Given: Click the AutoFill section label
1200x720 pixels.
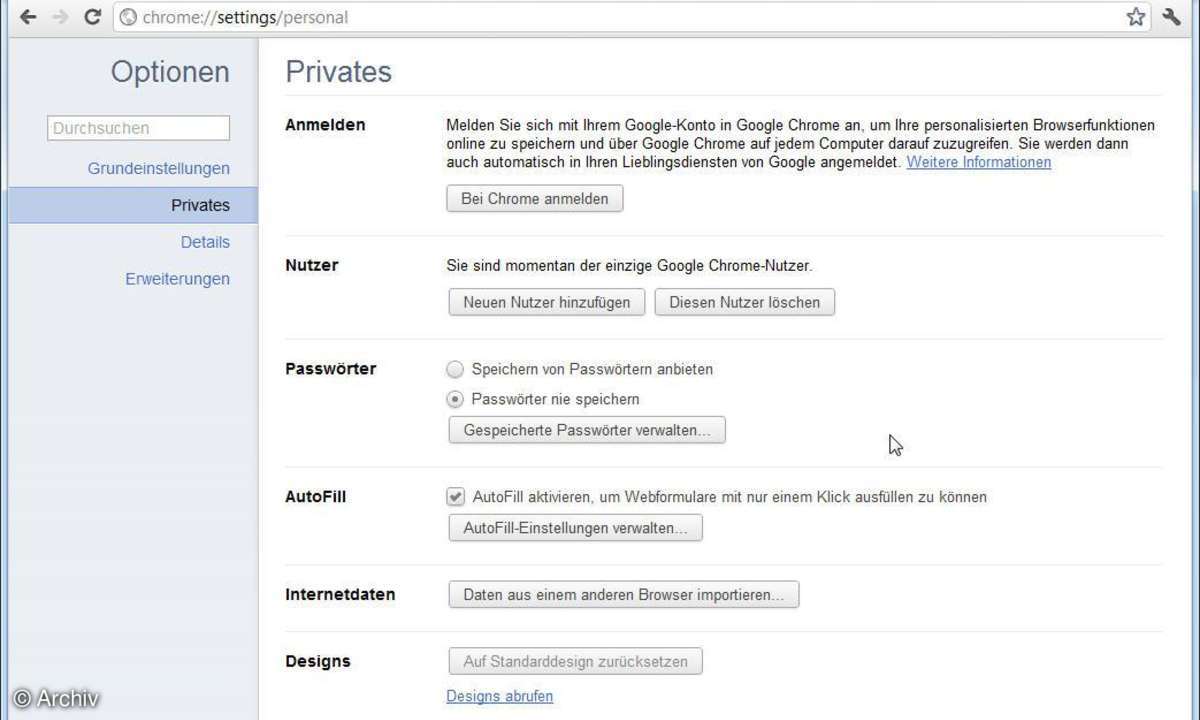Looking at the screenshot, I should [316, 496].
